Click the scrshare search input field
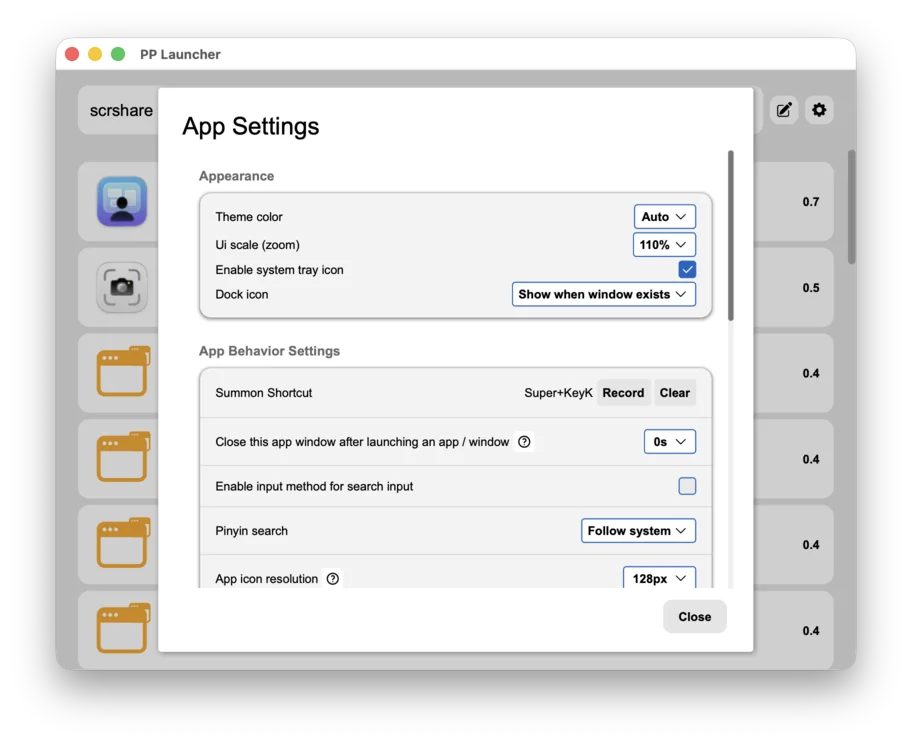 118,111
